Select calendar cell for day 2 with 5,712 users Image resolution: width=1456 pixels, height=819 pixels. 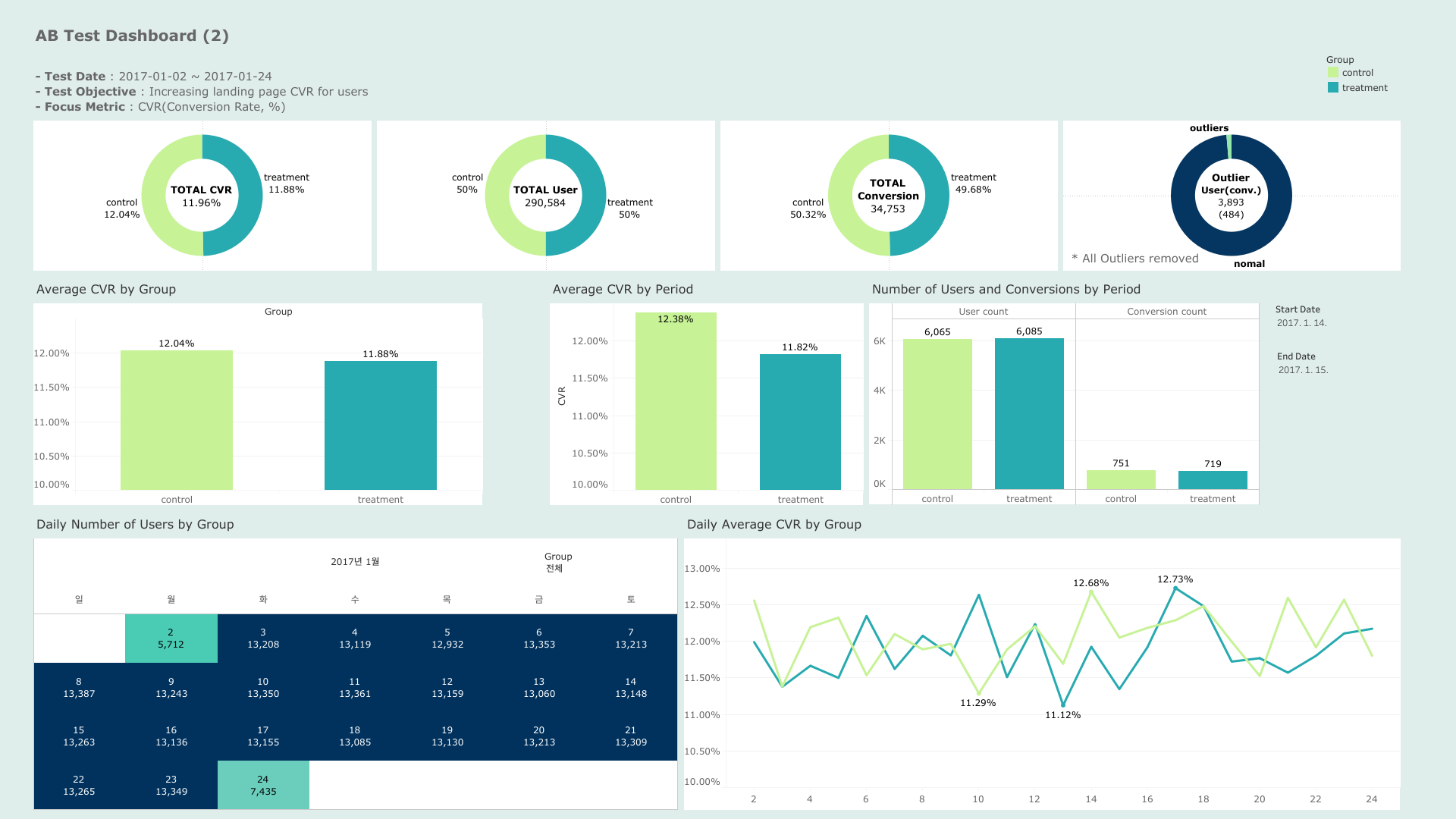[171, 639]
